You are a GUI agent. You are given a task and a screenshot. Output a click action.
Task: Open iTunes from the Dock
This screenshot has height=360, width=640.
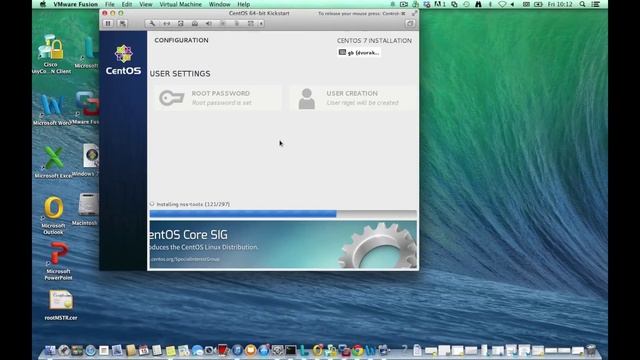[x=237, y=350]
